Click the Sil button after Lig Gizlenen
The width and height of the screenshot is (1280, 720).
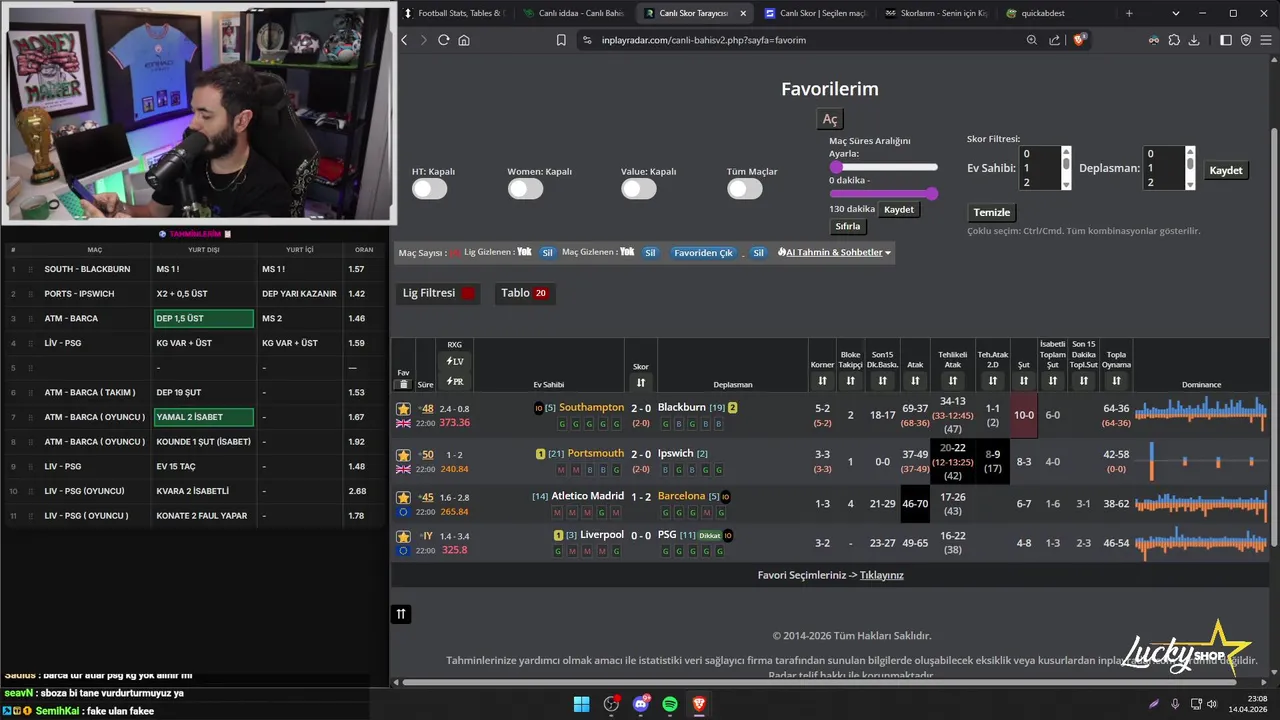point(547,253)
